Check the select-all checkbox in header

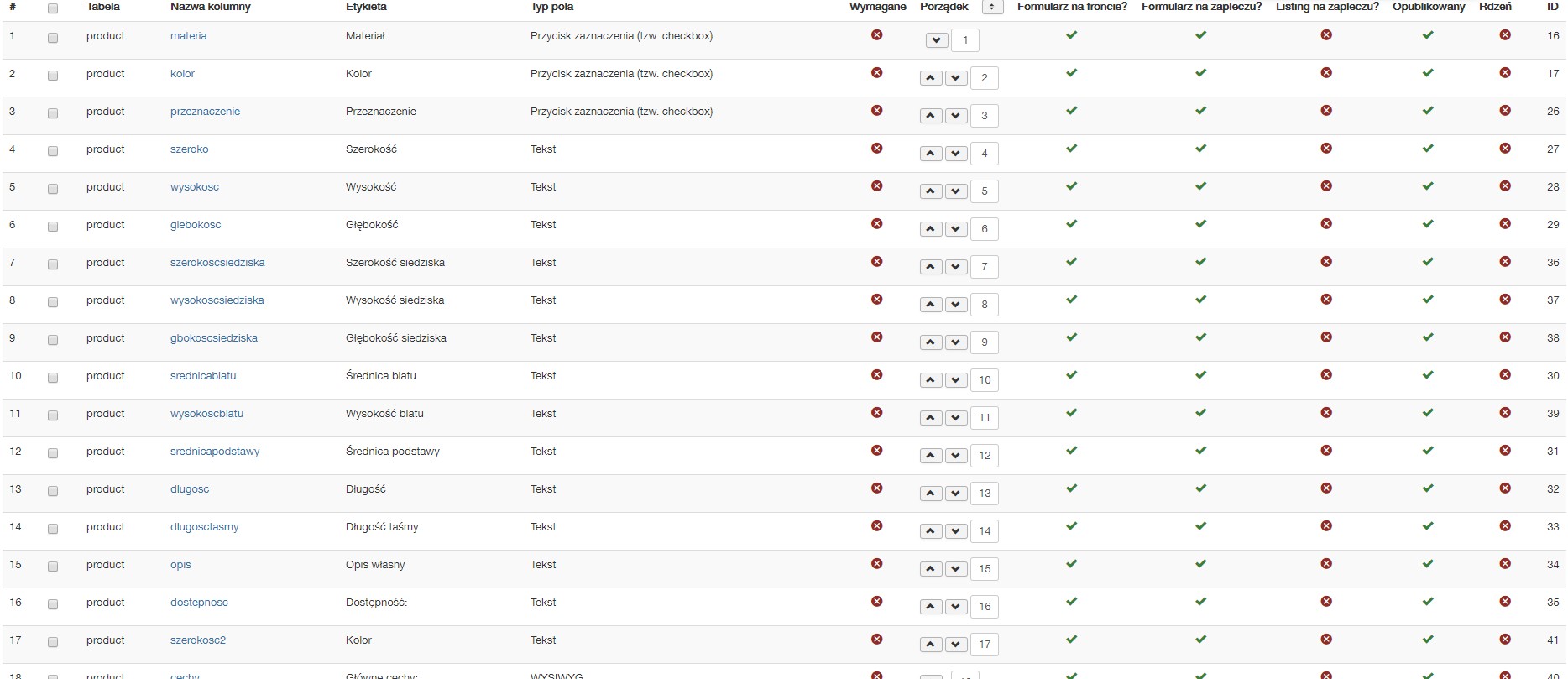tap(53, 8)
